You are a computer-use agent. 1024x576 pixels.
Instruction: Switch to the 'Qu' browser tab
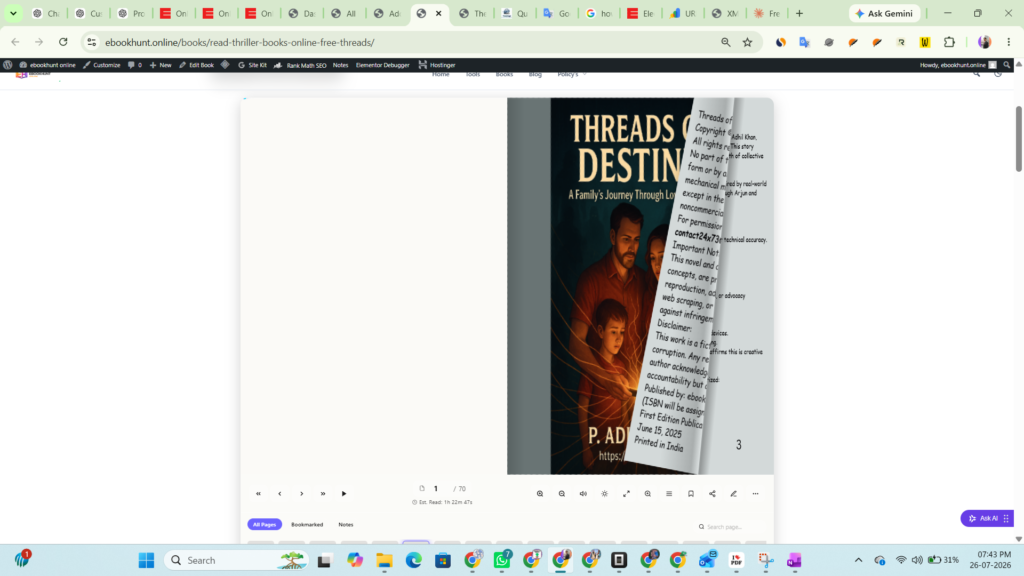pyautogui.click(x=515, y=13)
